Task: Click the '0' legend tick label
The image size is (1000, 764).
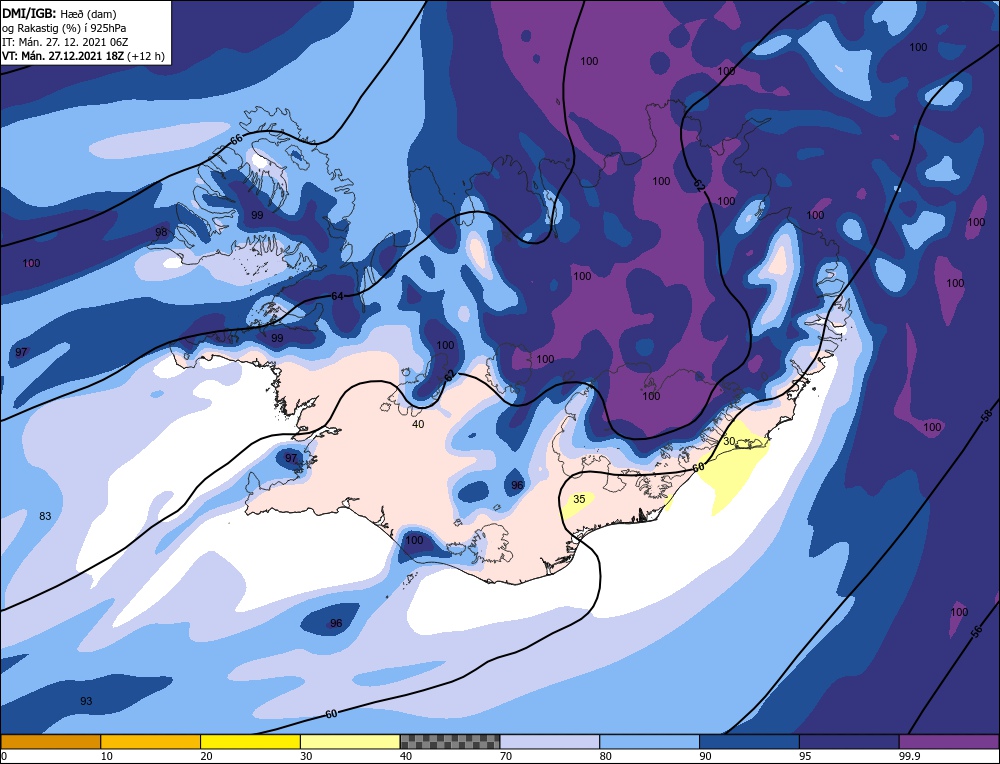Action: pyautogui.click(x=4, y=756)
